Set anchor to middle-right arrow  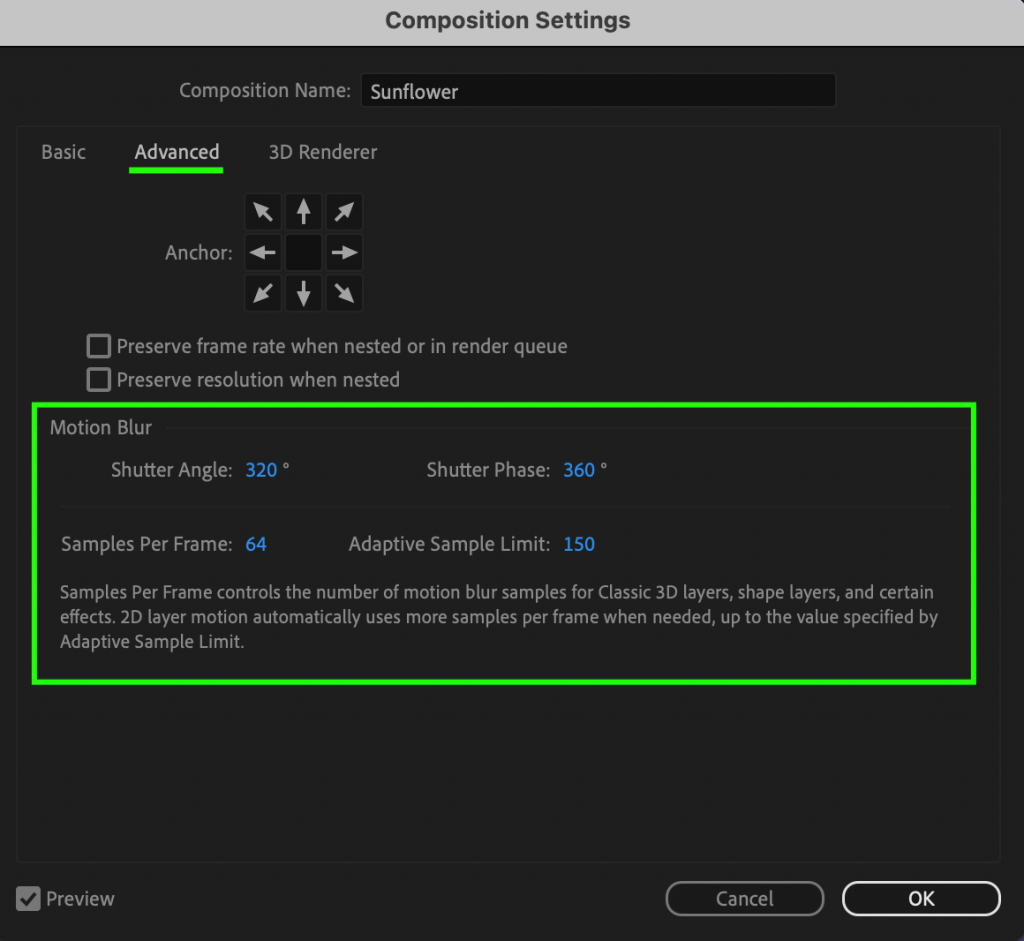344,253
